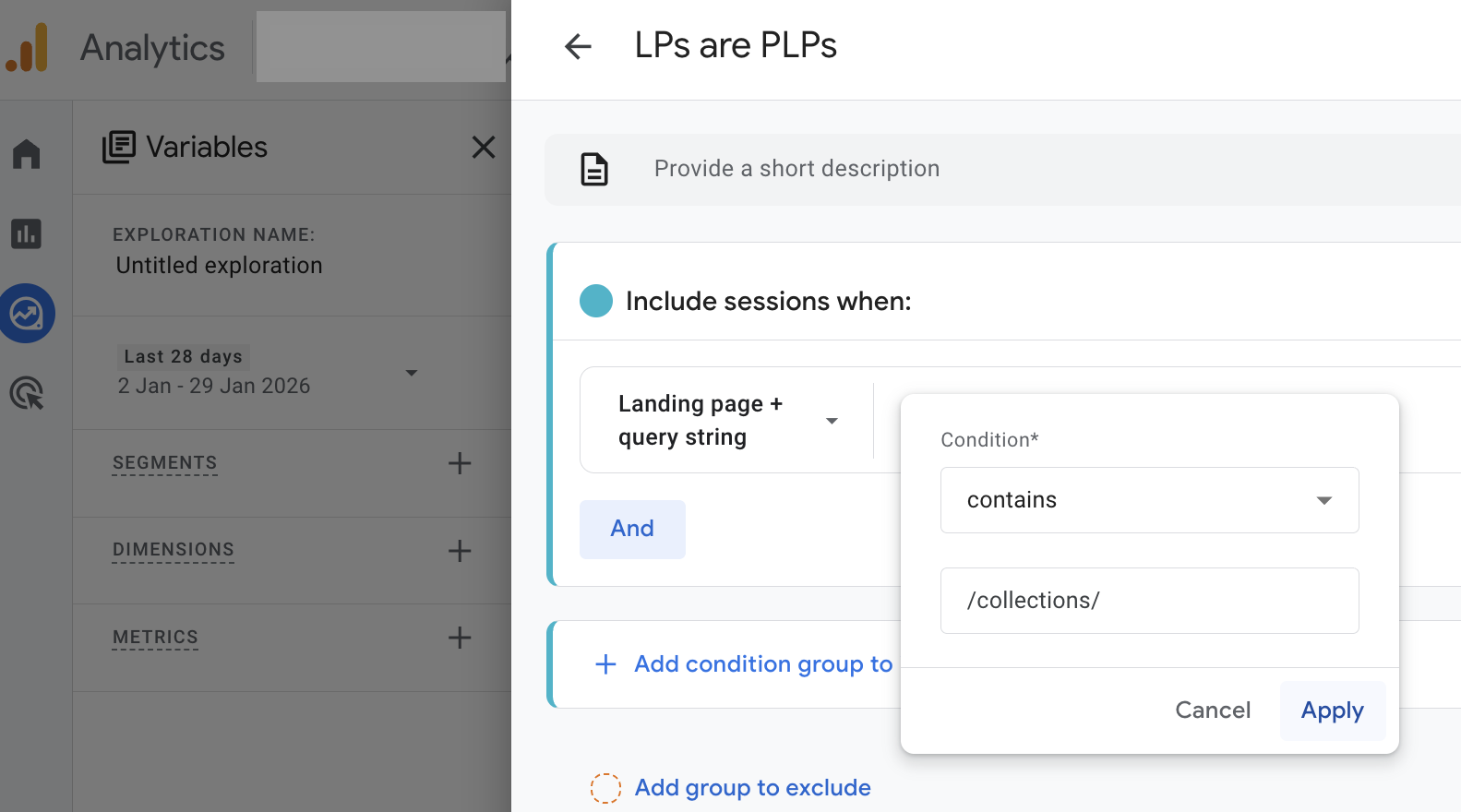Close the Variables panel
Viewport: 1461px width, 812px height.
point(484,148)
